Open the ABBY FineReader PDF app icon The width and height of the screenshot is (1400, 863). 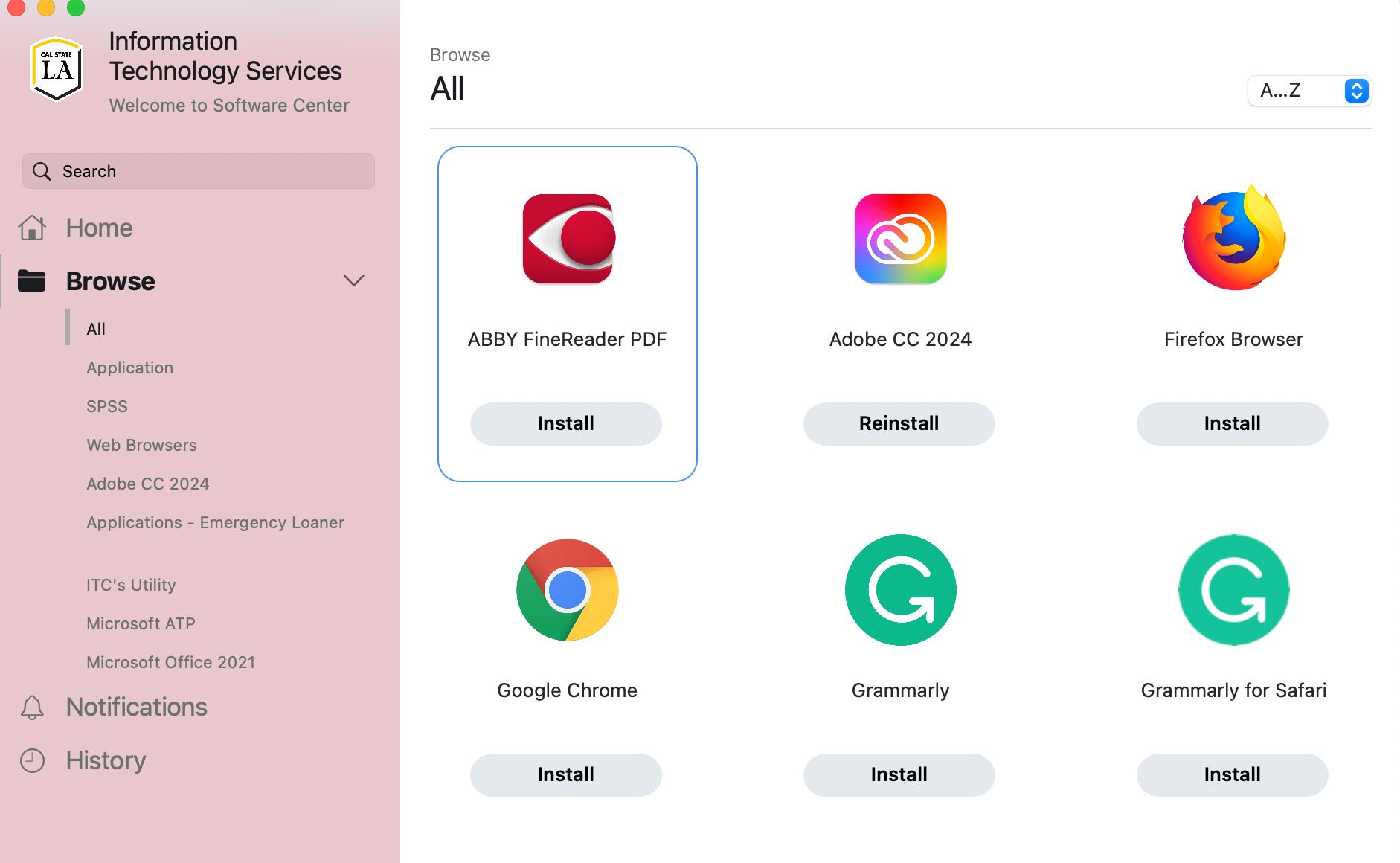(567, 238)
